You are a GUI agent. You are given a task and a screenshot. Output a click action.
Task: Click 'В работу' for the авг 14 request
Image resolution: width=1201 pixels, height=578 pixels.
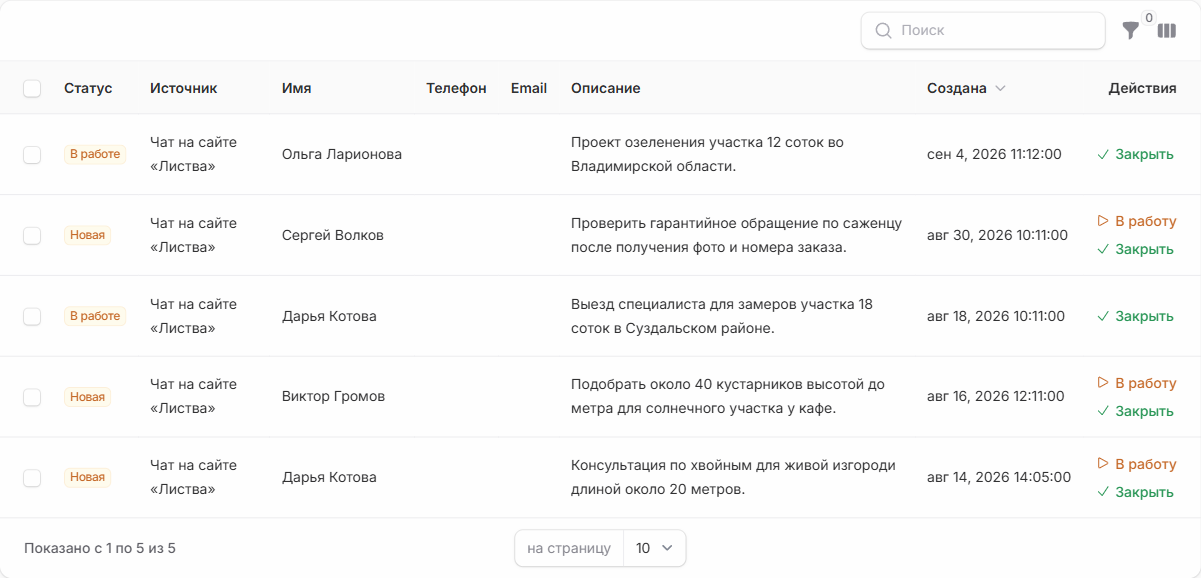point(1137,464)
